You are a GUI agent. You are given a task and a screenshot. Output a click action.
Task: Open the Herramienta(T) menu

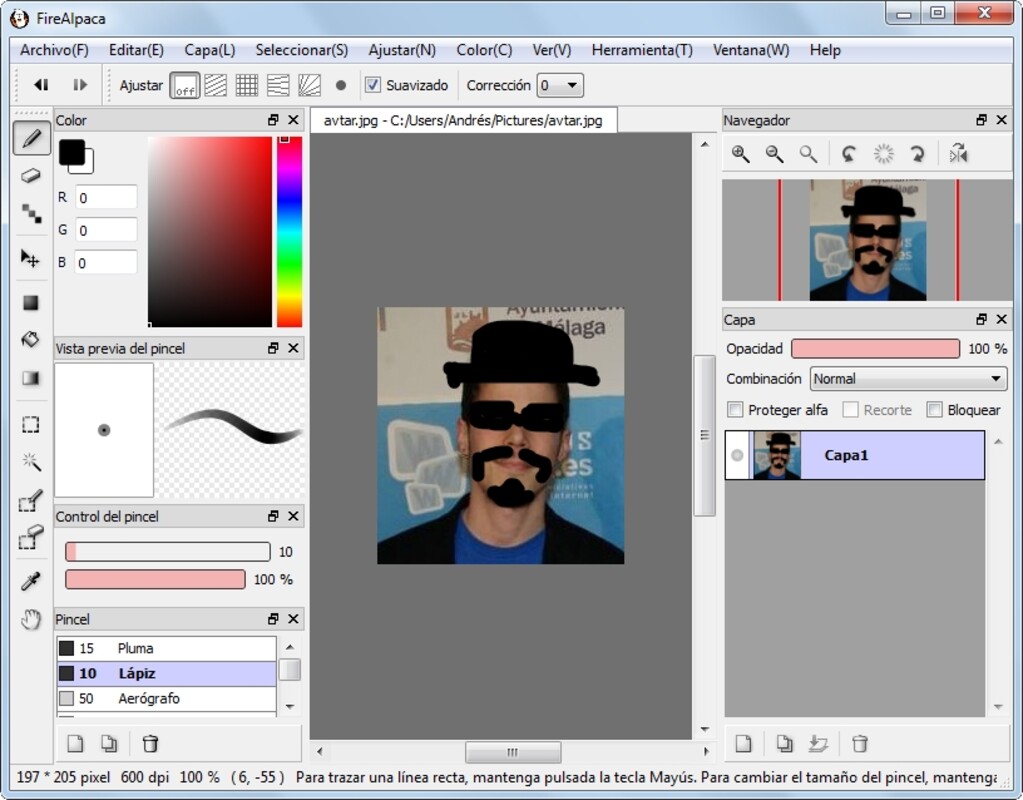tap(641, 50)
